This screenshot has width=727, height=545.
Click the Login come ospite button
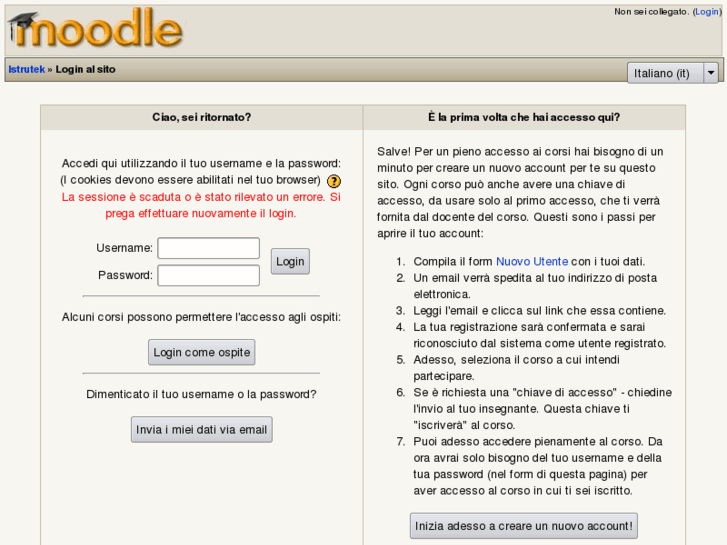pyautogui.click(x=201, y=352)
